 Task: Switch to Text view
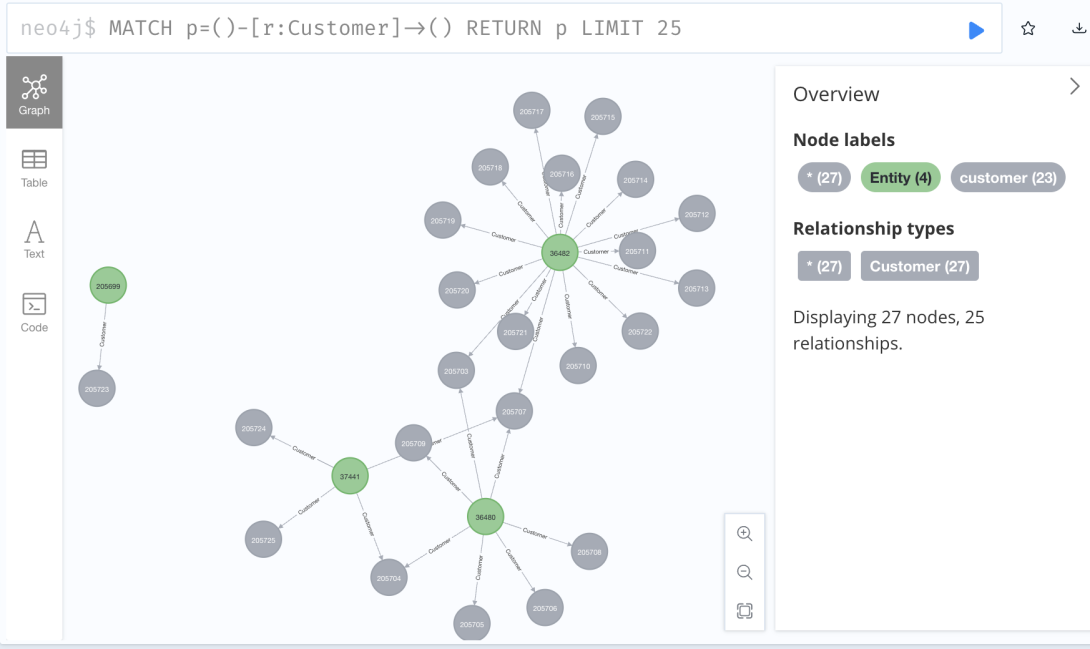point(34,240)
